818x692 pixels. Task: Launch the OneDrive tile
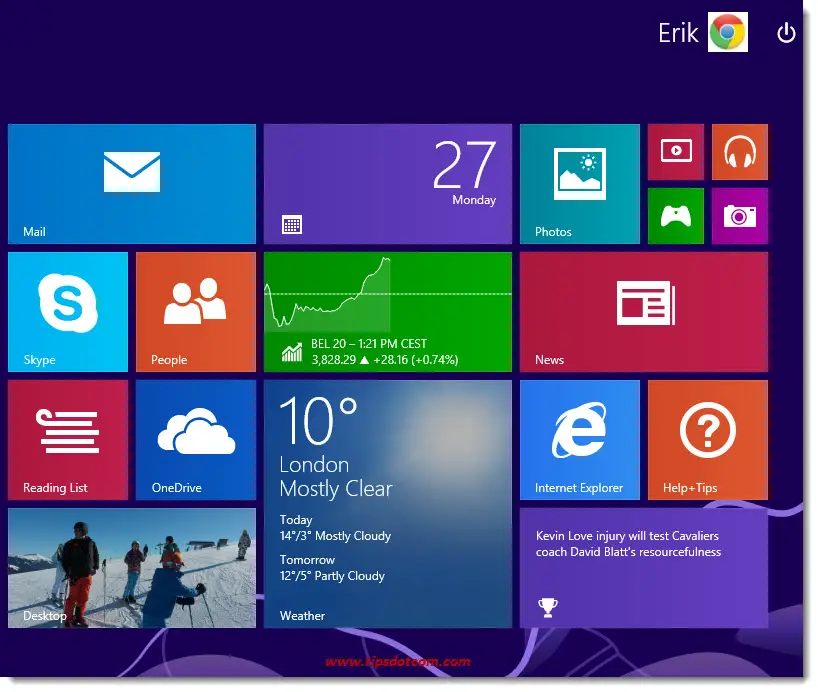tap(196, 440)
